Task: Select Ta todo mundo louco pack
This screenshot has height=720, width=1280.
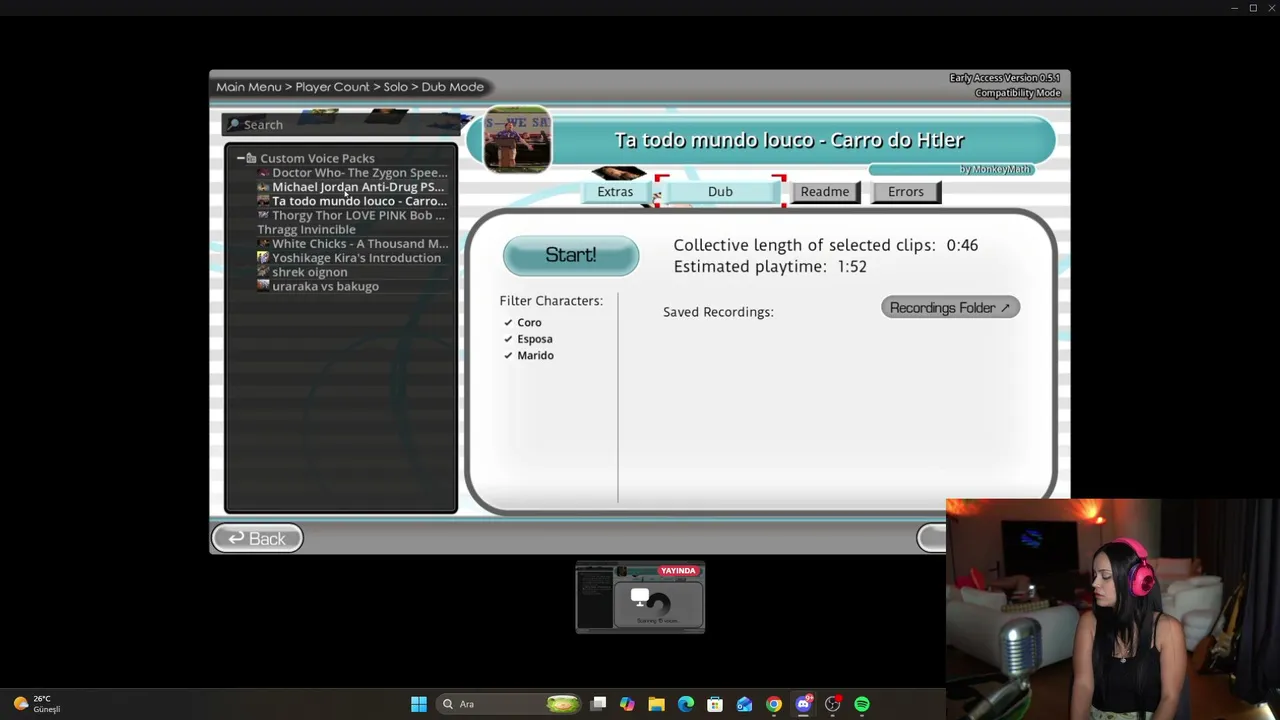Action: click(x=352, y=201)
